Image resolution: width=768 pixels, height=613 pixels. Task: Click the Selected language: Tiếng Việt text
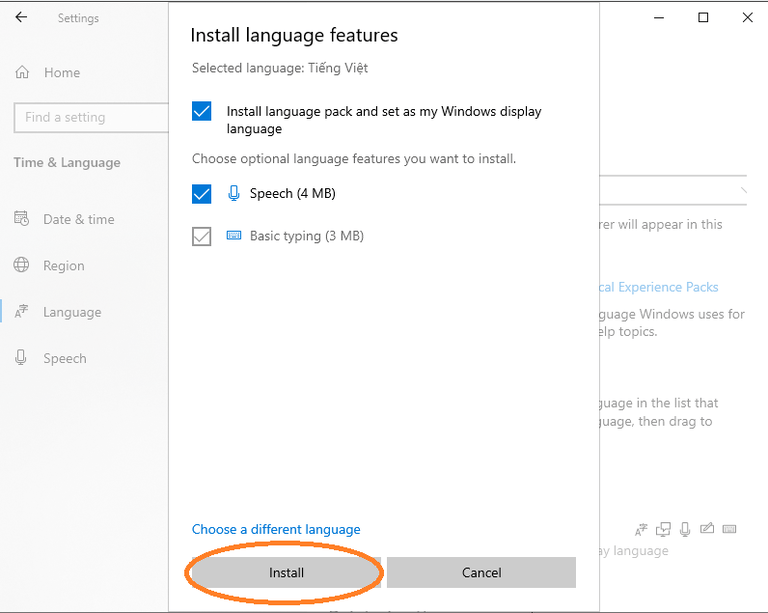(280, 68)
